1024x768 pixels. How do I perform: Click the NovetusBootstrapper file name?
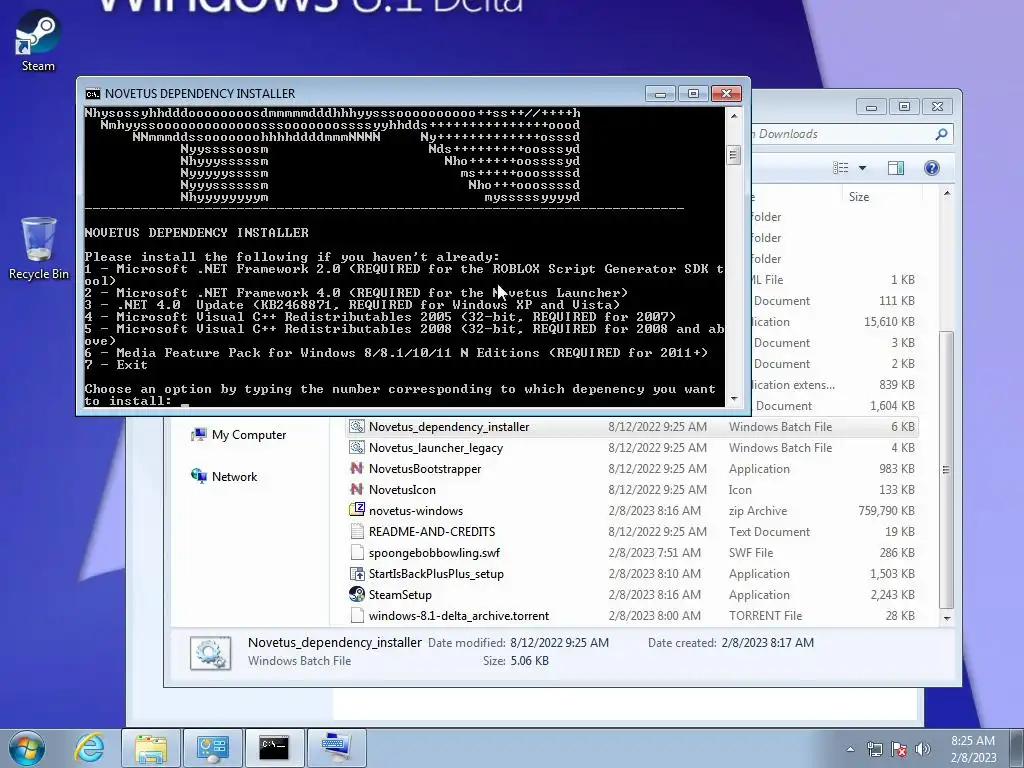click(x=425, y=469)
